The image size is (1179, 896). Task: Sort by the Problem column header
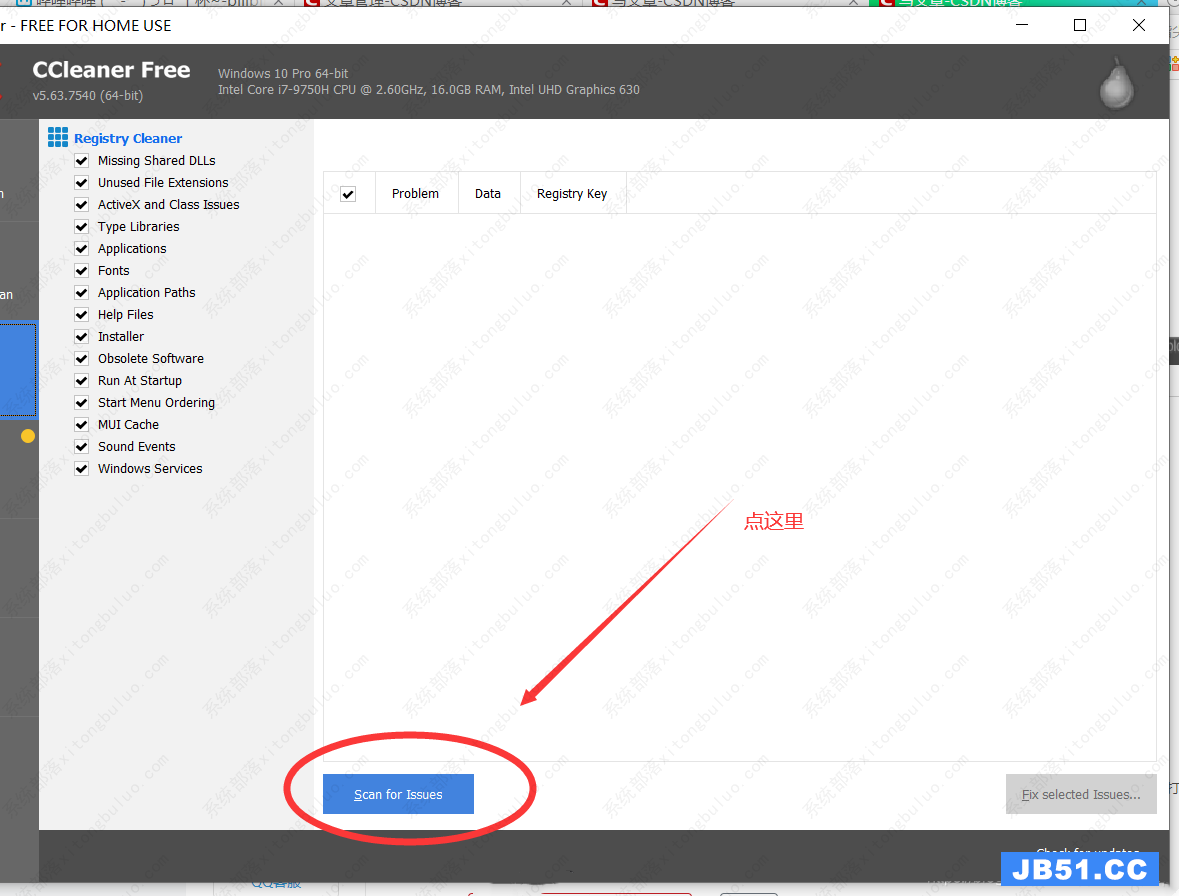click(x=415, y=194)
